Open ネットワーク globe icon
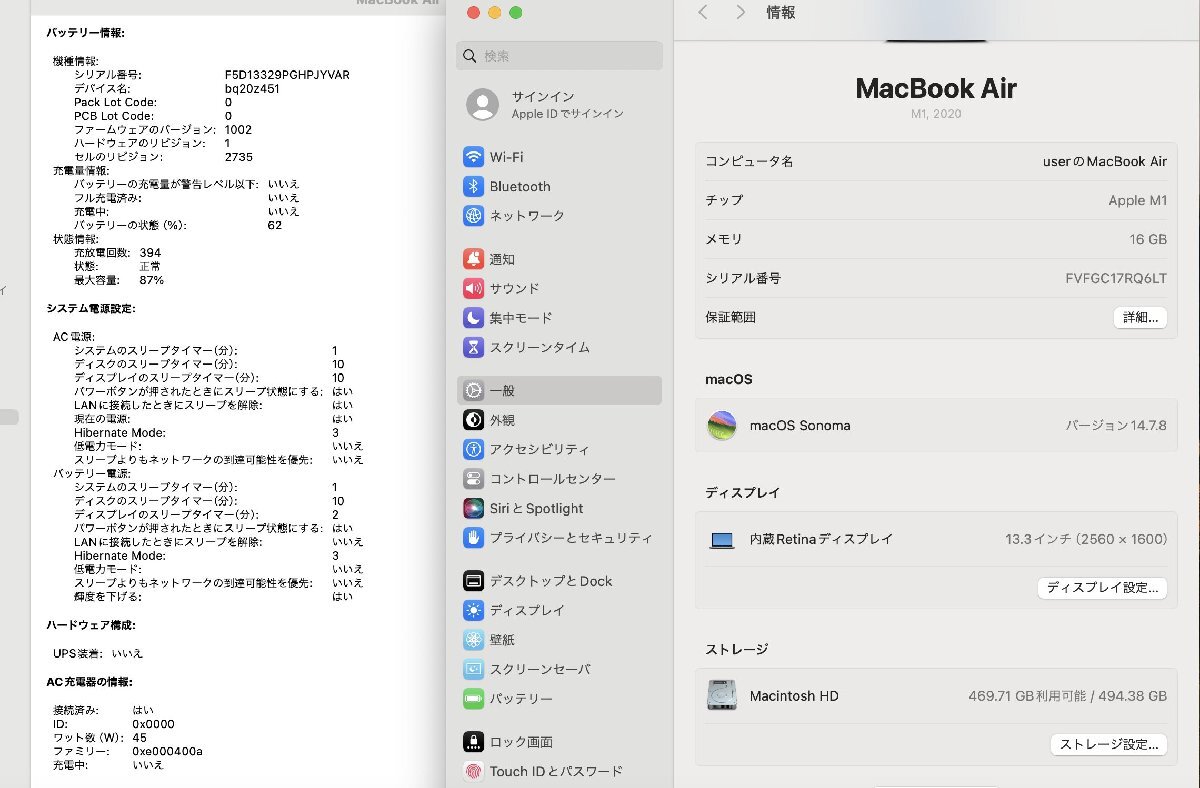This screenshot has width=1200, height=788. click(473, 216)
